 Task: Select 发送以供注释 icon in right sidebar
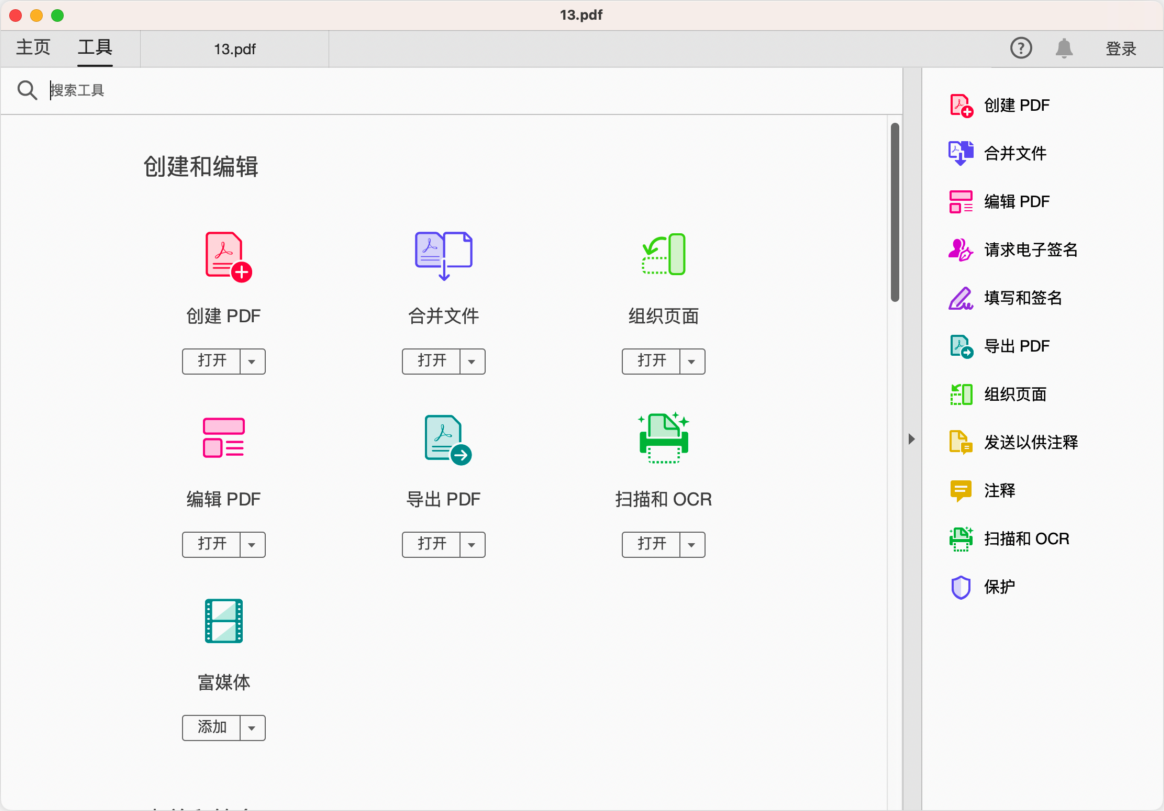click(961, 443)
